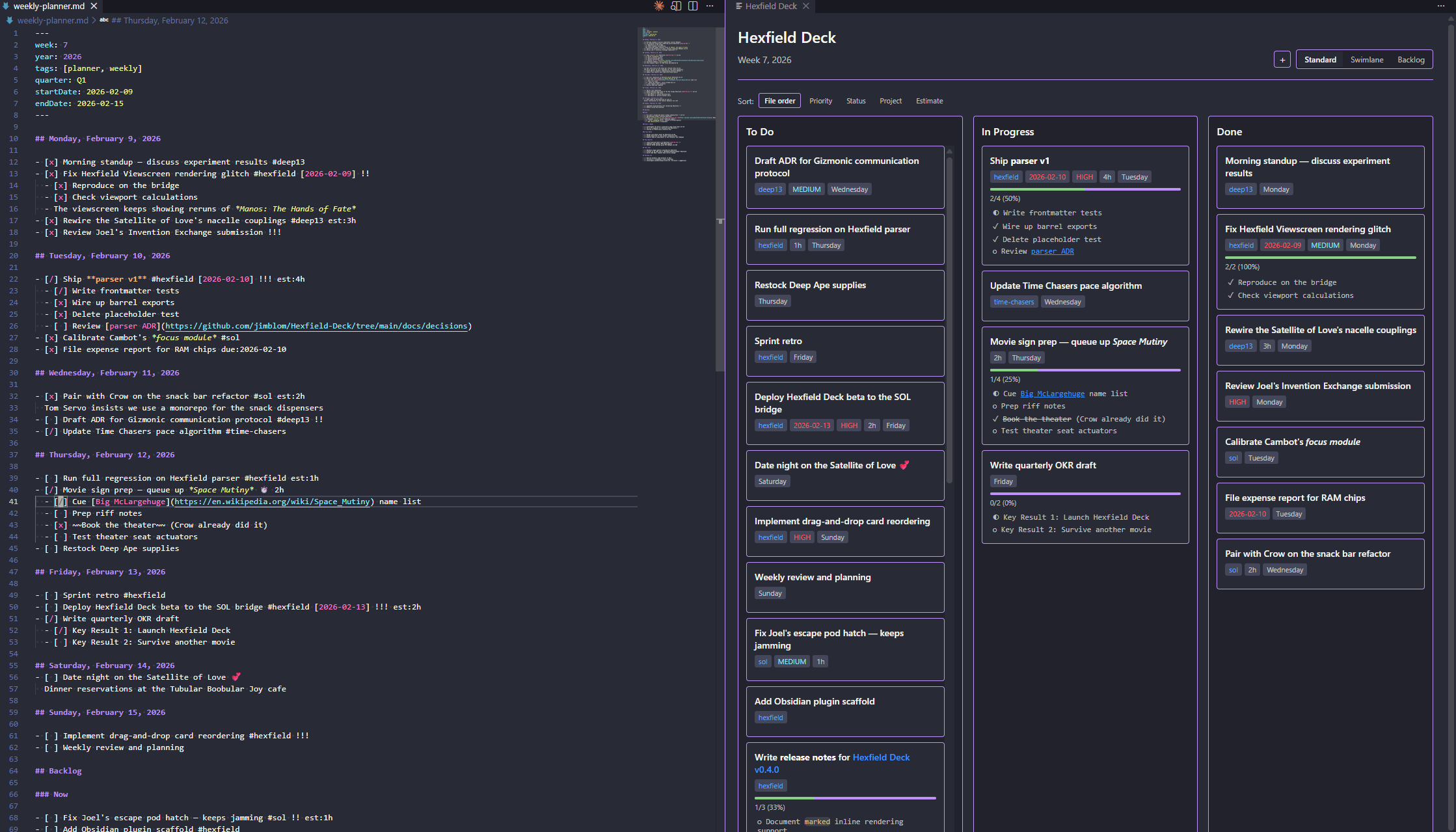Image resolution: width=1456 pixels, height=832 pixels.
Task: Sort cards by File order
Action: click(x=780, y=101)
